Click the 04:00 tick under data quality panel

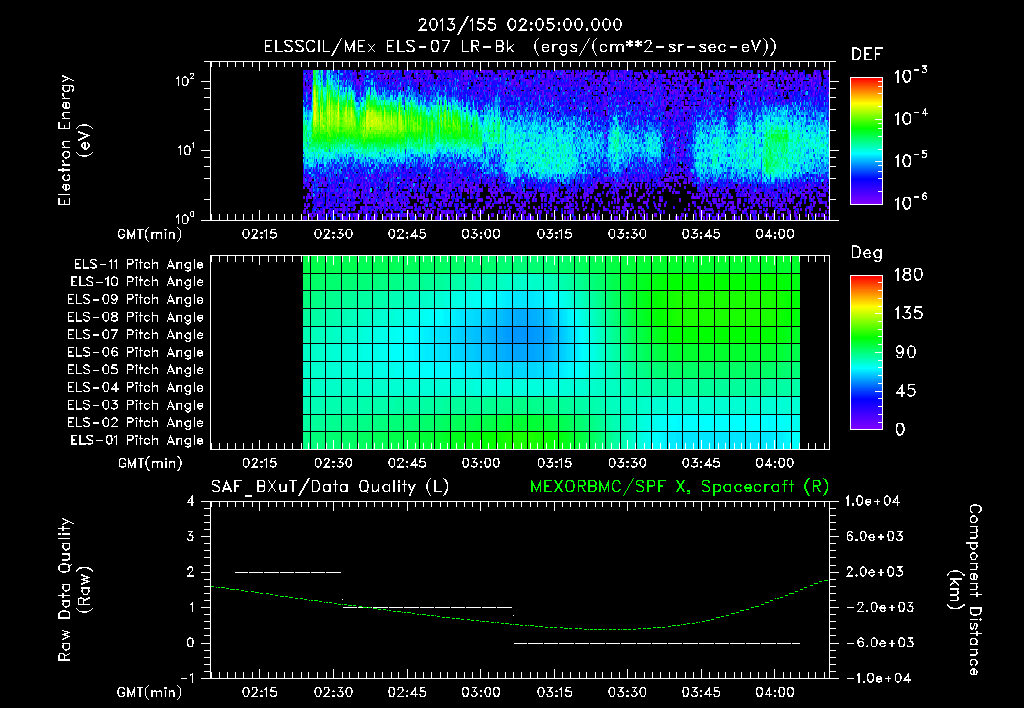pos(775,692)
